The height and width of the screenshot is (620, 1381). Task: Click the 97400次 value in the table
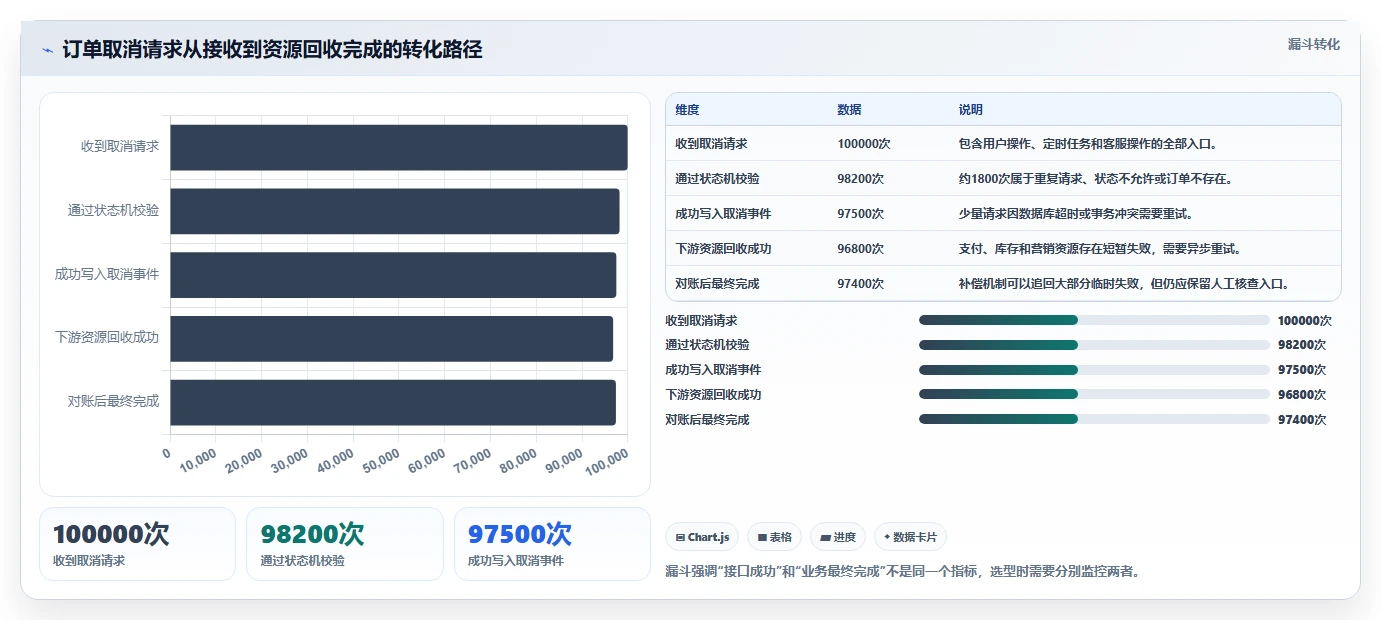tap(861, 284)
